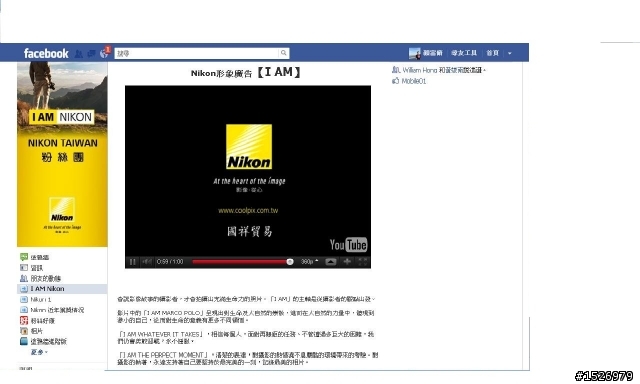Click the video time display 0:59 / 1:00

coord(170,262)
